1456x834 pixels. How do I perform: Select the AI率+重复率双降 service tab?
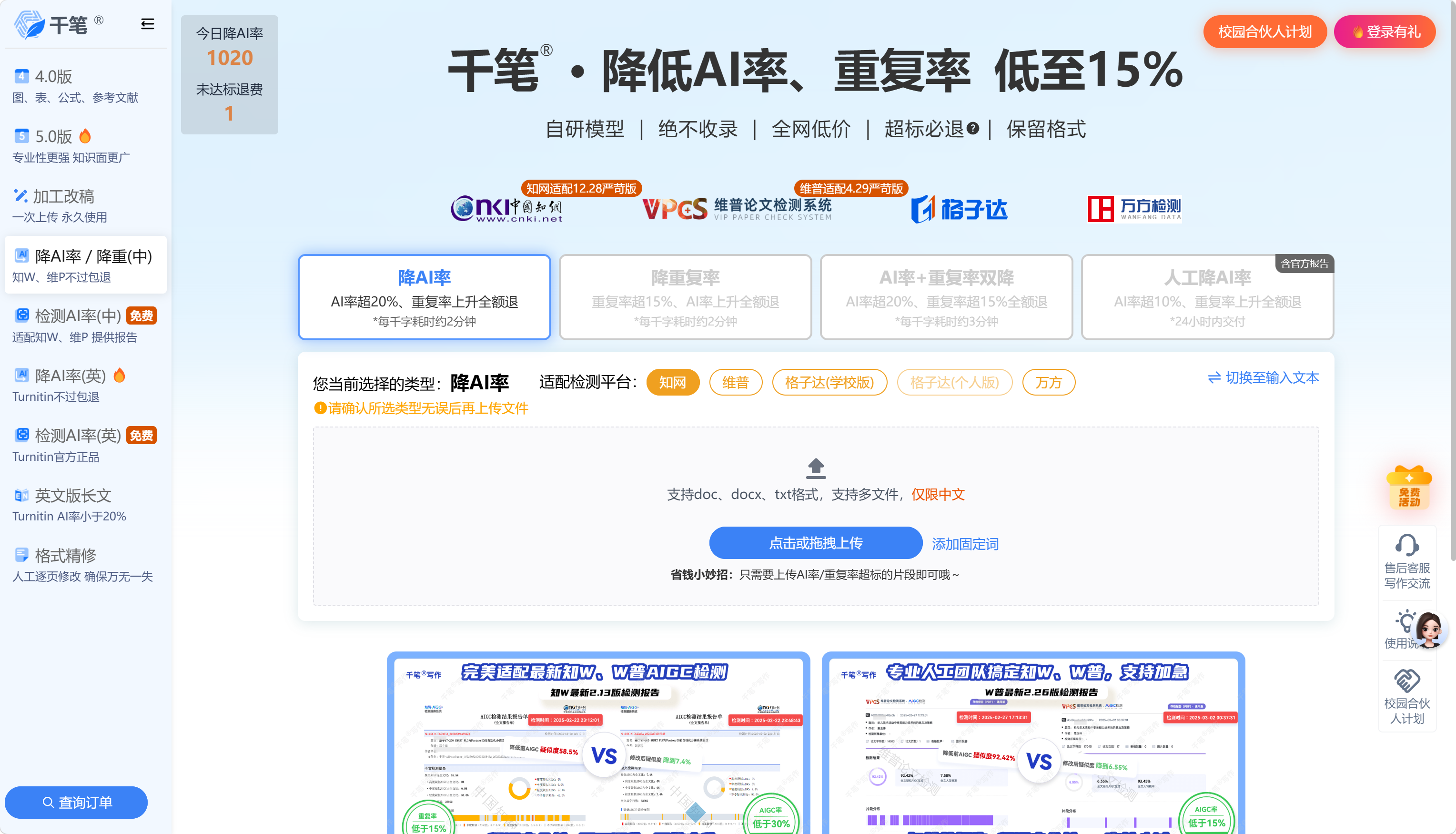click(946, 297)
